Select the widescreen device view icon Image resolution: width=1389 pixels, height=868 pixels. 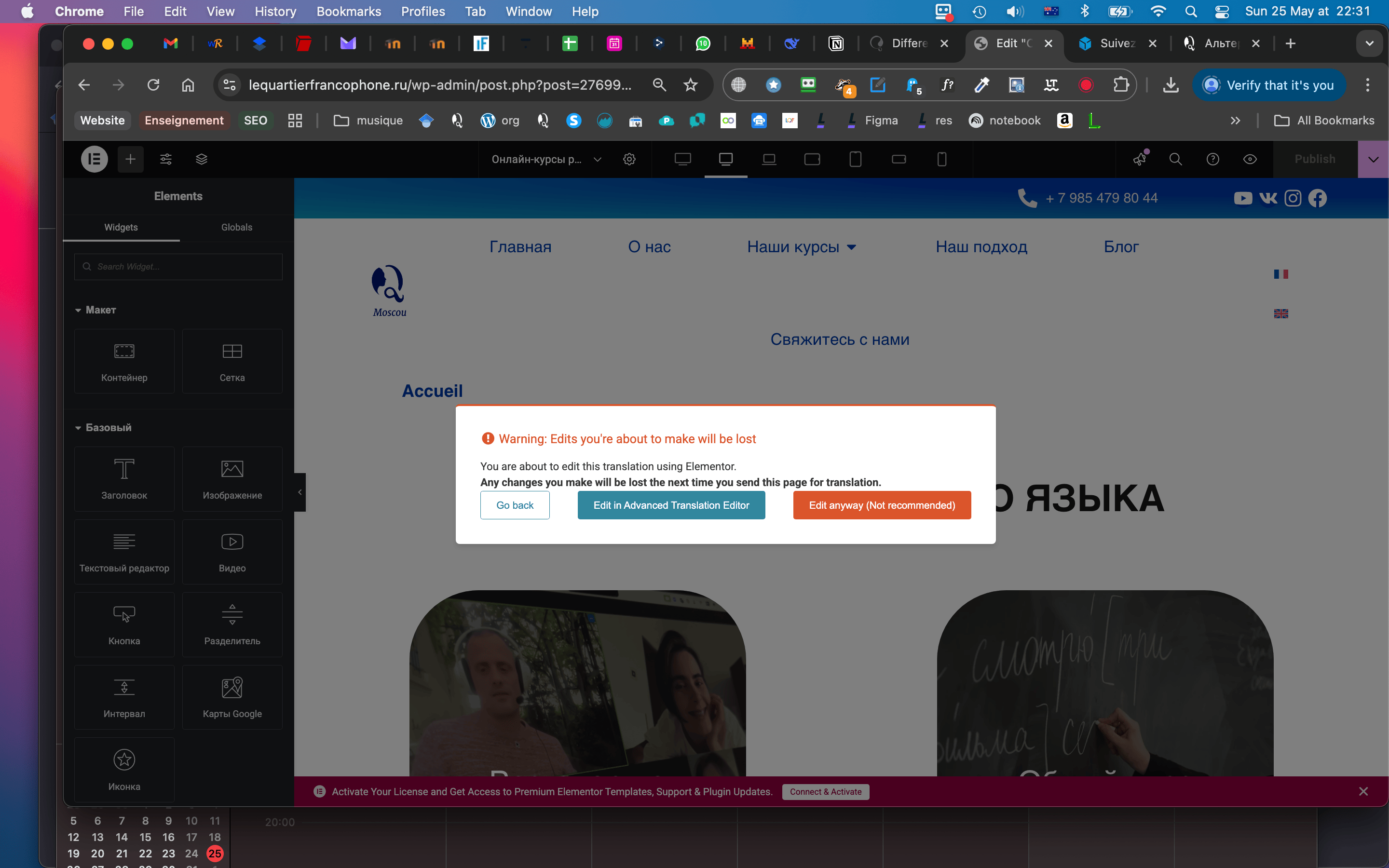coord(682,159)
